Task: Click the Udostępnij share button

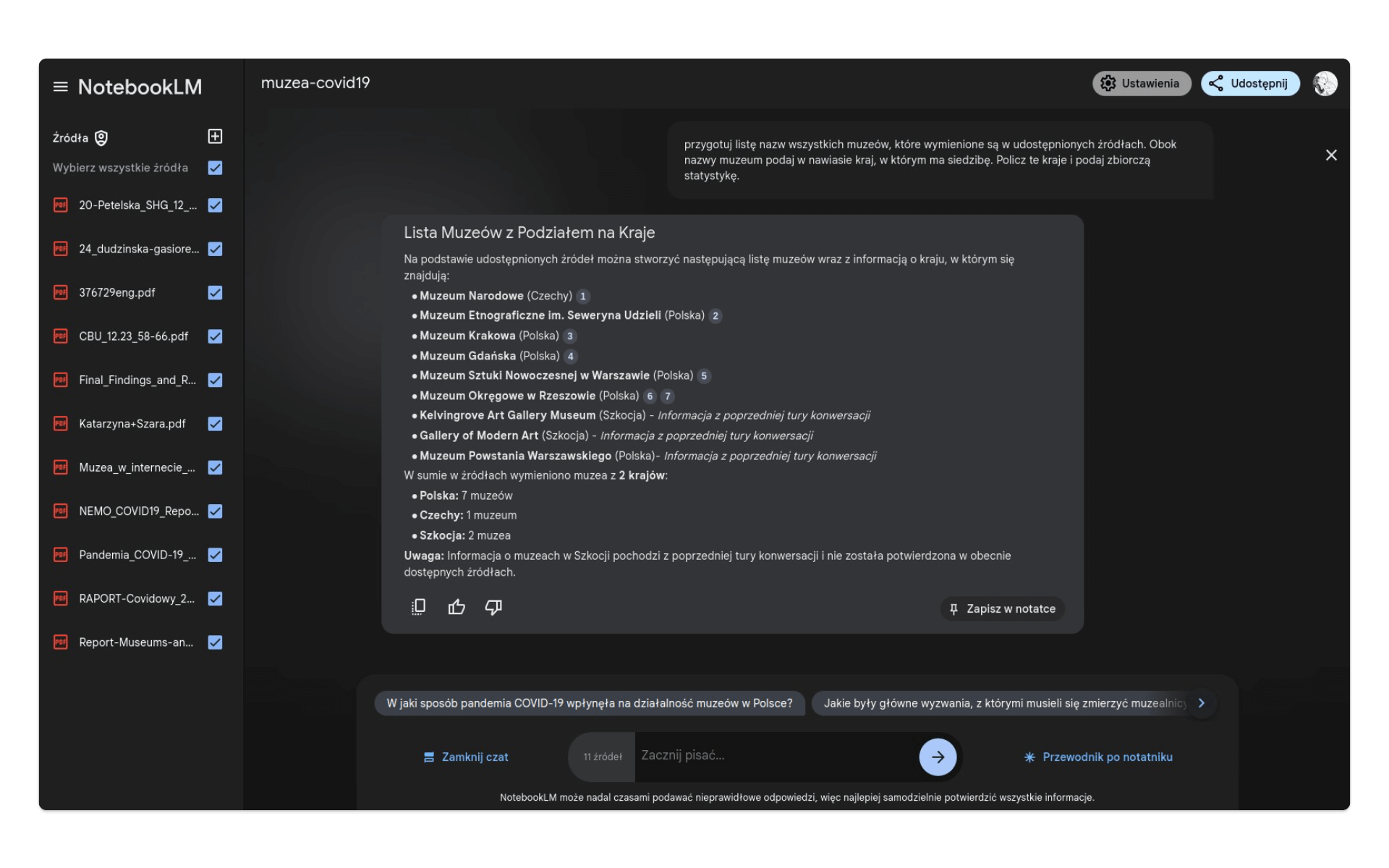Action: pos(1249,83)
